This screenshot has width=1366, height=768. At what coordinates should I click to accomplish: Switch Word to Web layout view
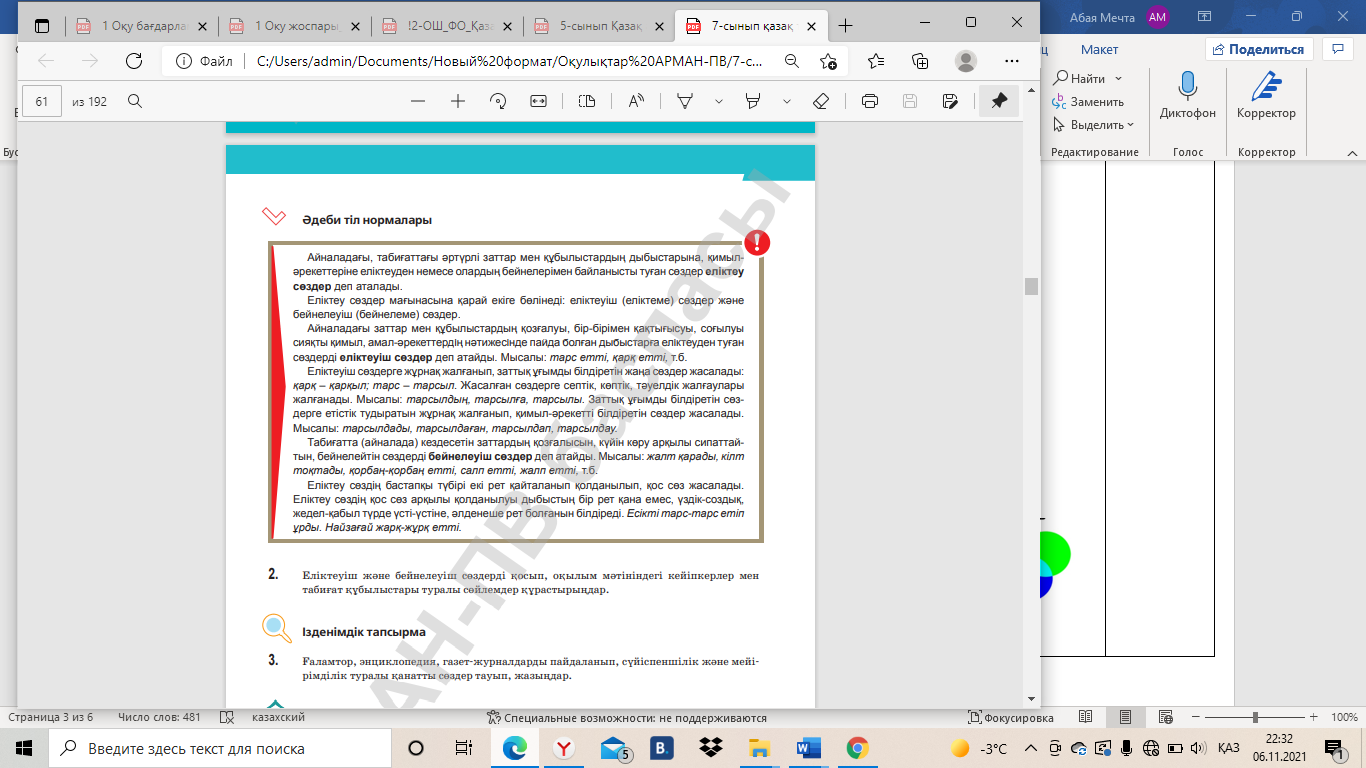[1164, 717]
